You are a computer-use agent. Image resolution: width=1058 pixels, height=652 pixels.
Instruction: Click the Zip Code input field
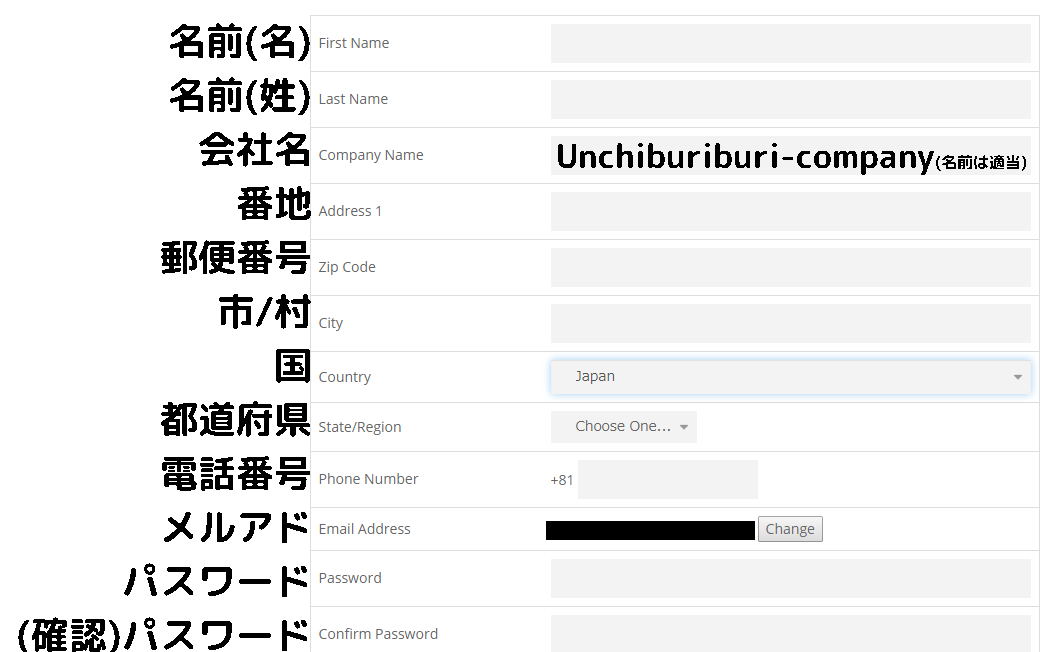point(790,267)
